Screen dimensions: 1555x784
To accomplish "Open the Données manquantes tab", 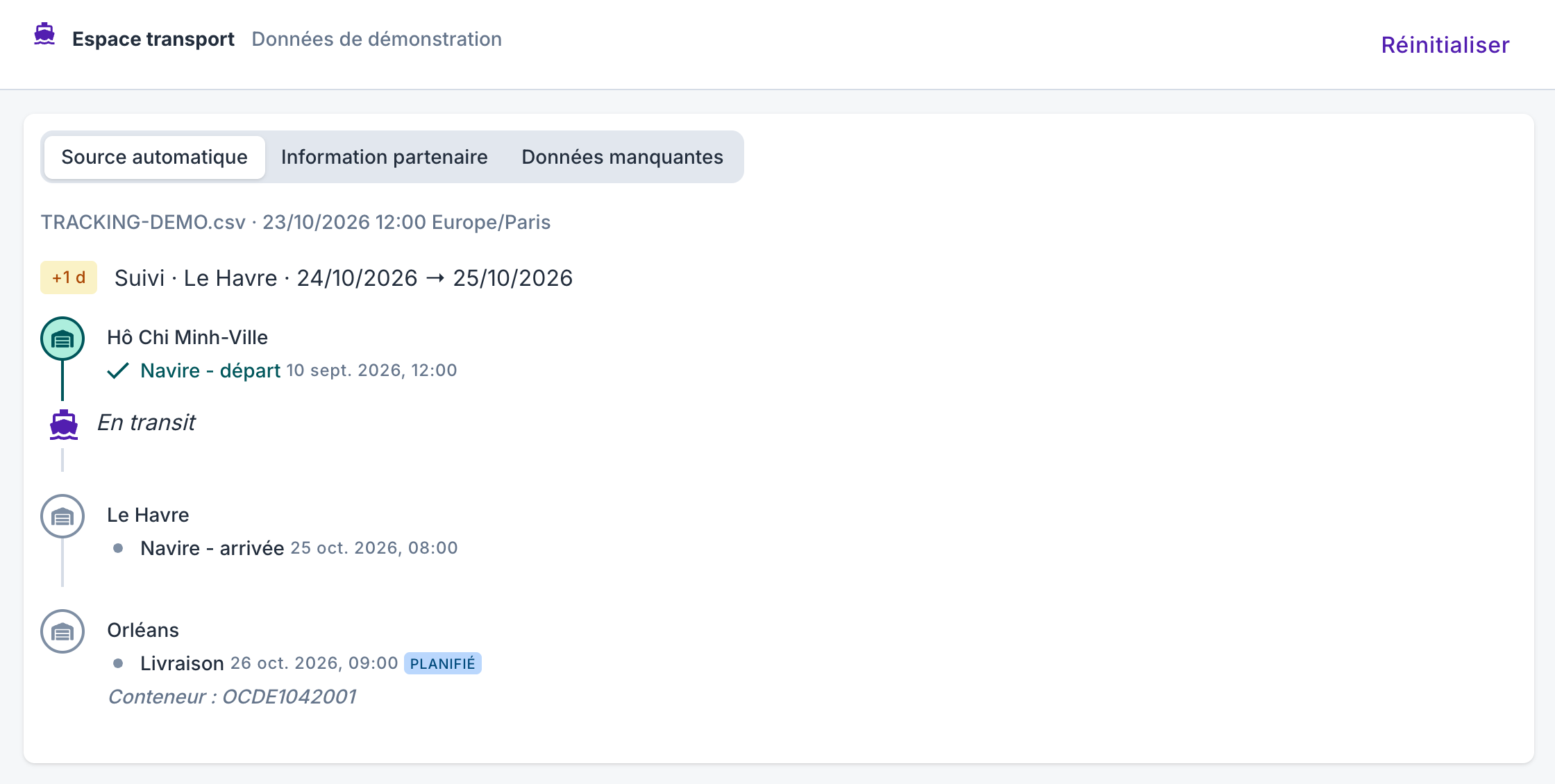I will pyautogui.click(x=622, y=157).
